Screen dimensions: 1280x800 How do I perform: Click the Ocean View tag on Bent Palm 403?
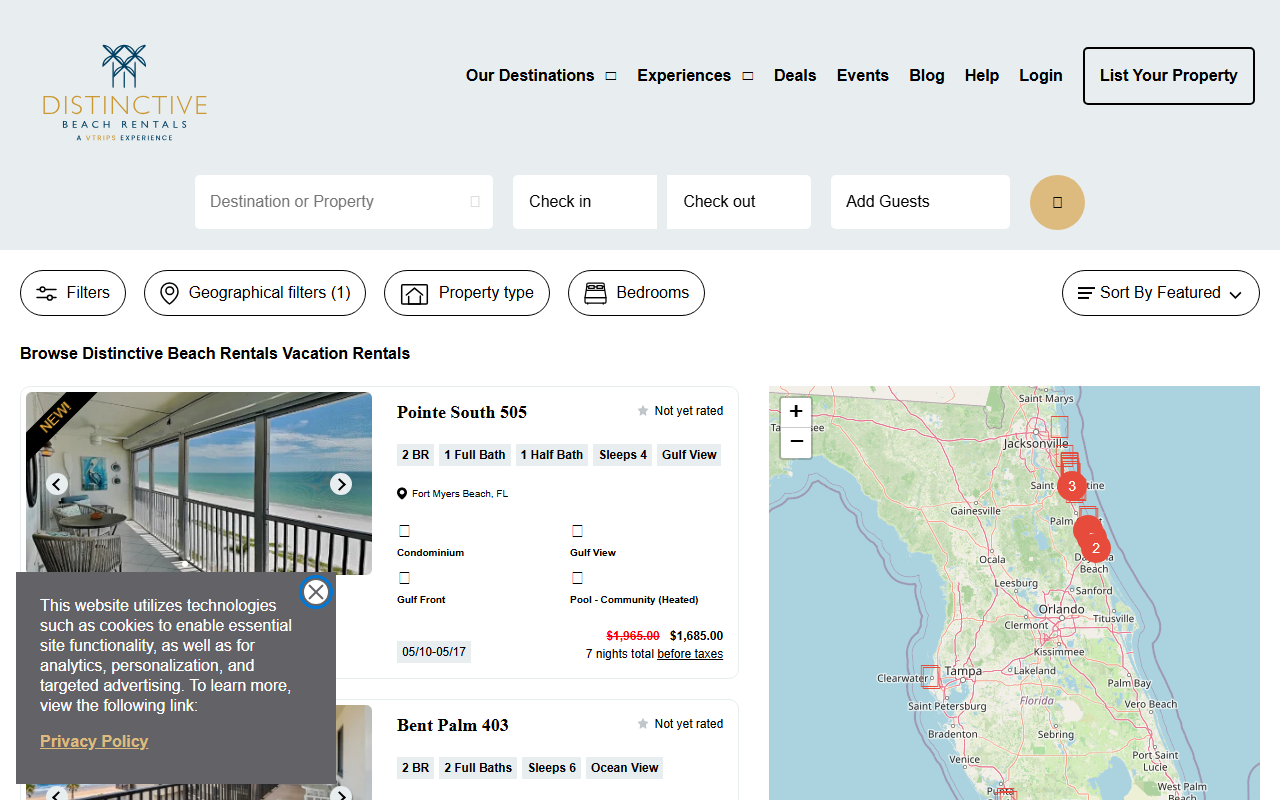click(625, 768)
